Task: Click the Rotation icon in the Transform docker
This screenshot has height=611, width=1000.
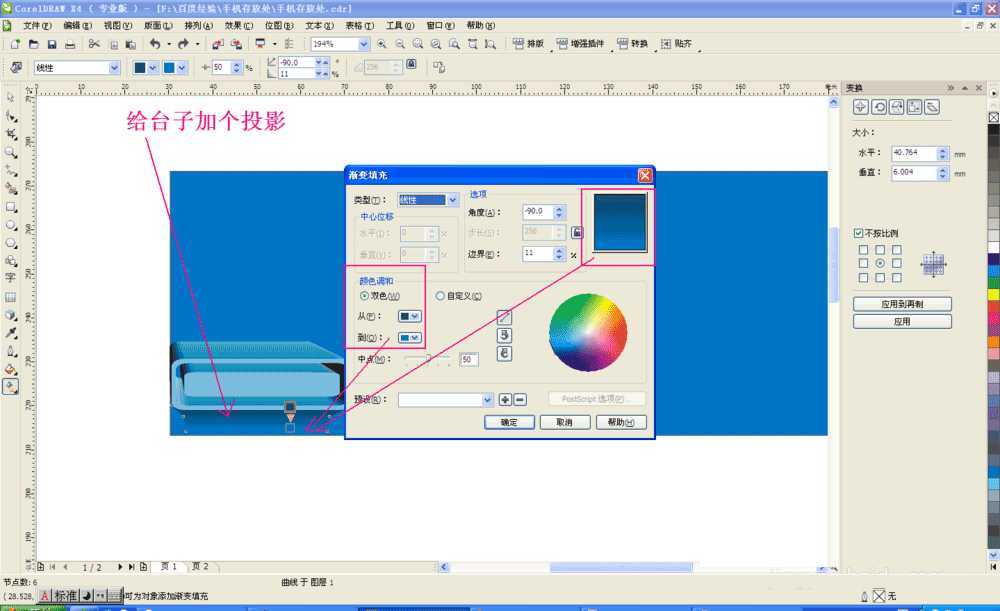Action: point(879,107)
